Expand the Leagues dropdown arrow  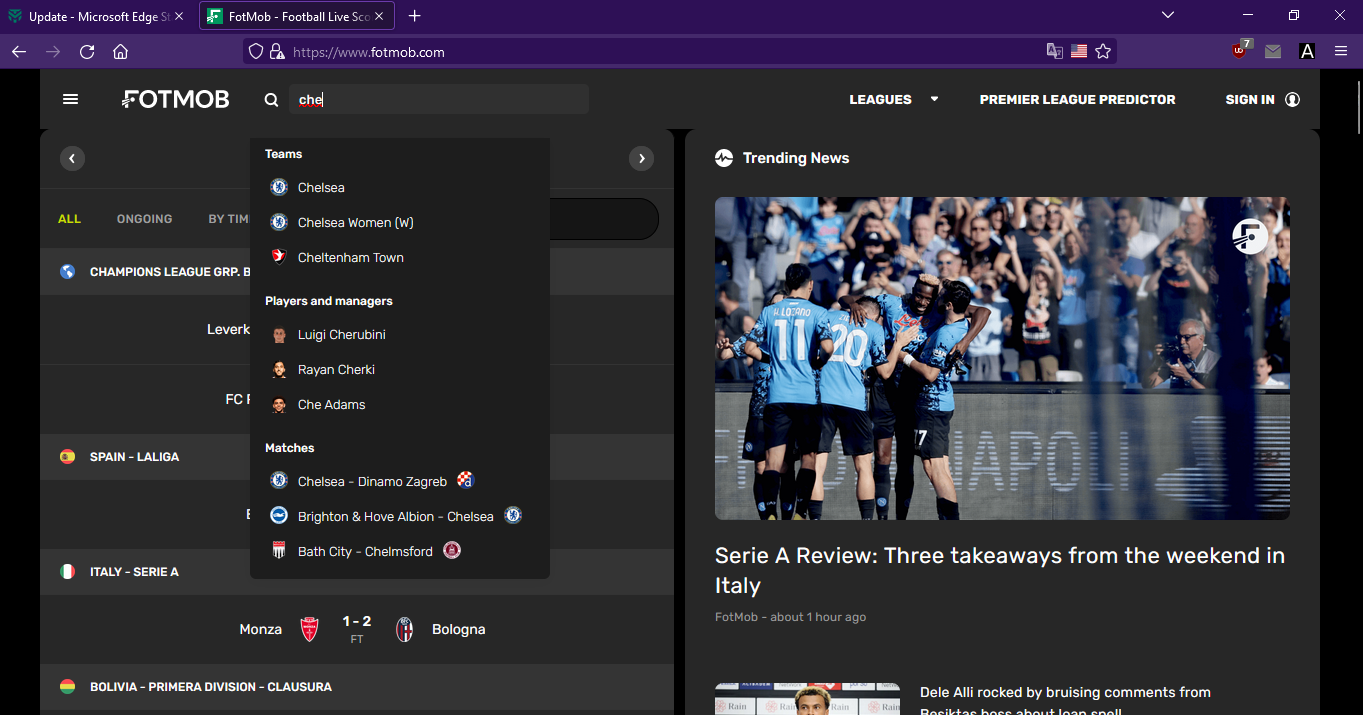click(x=934, y=99)
